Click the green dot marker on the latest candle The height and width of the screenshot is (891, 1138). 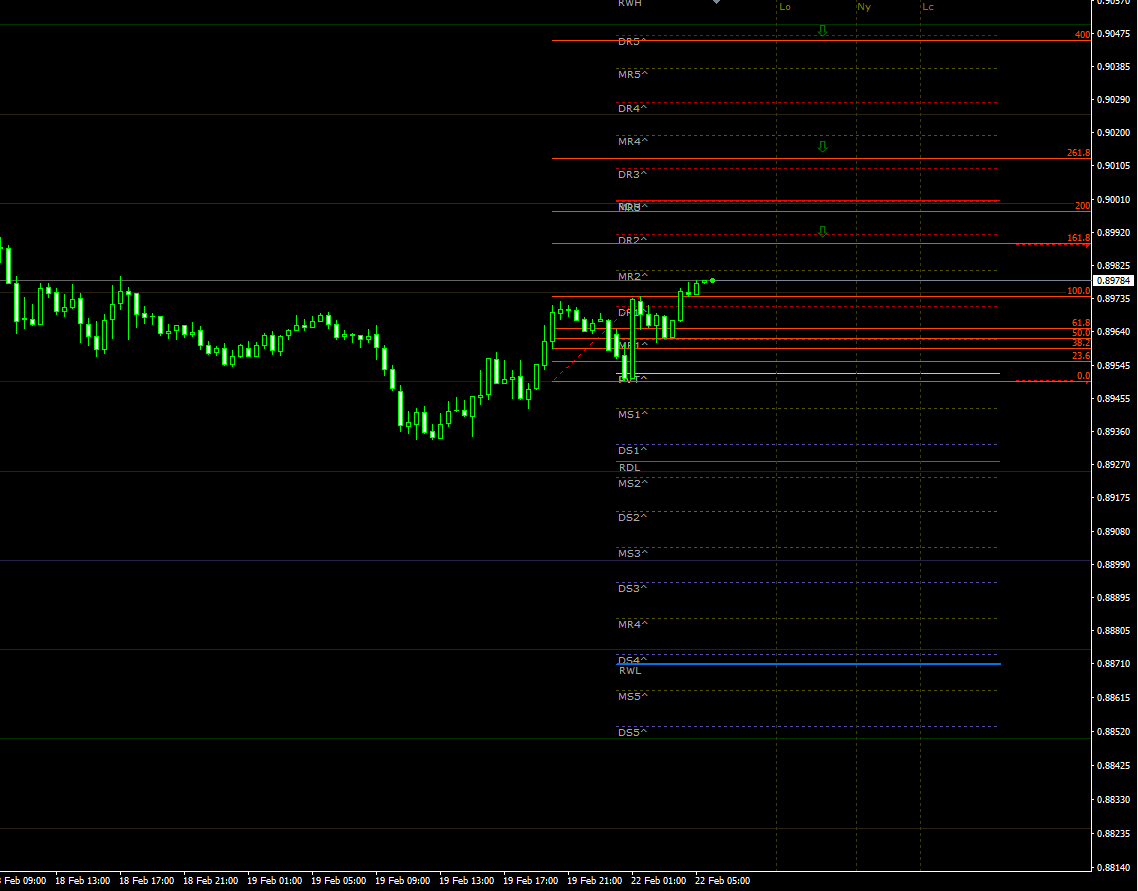pos(713,281)
